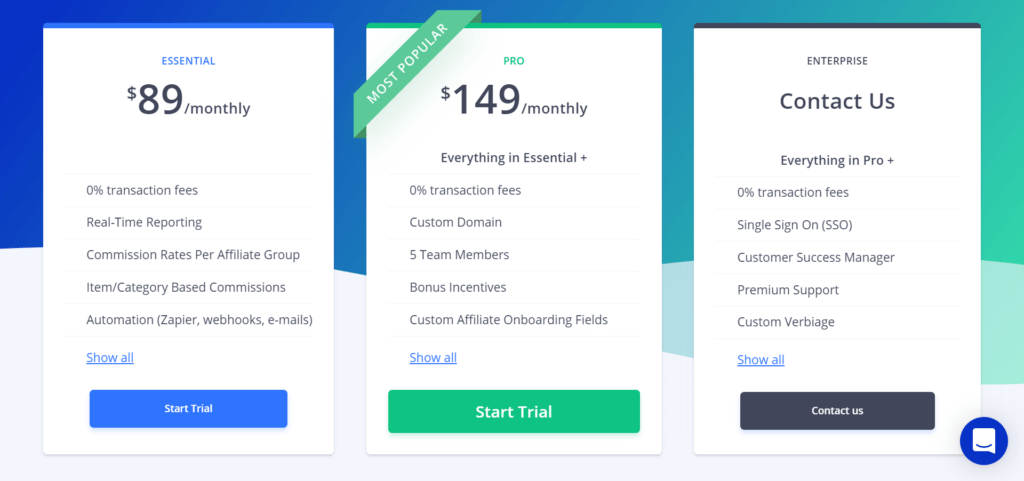Select the Single Sign On (SSO) feature
The height and width of the screenshot is (481, 1024).
click(794, 225)
